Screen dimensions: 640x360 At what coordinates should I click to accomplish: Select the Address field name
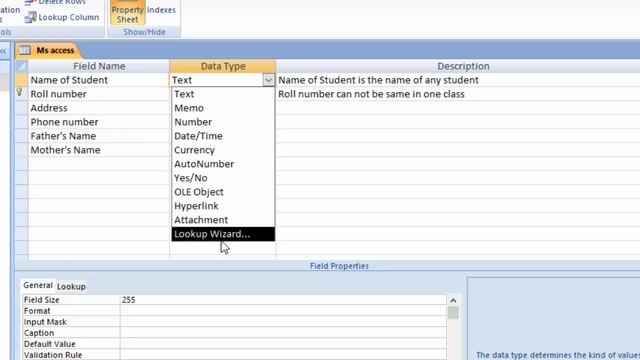98,108
